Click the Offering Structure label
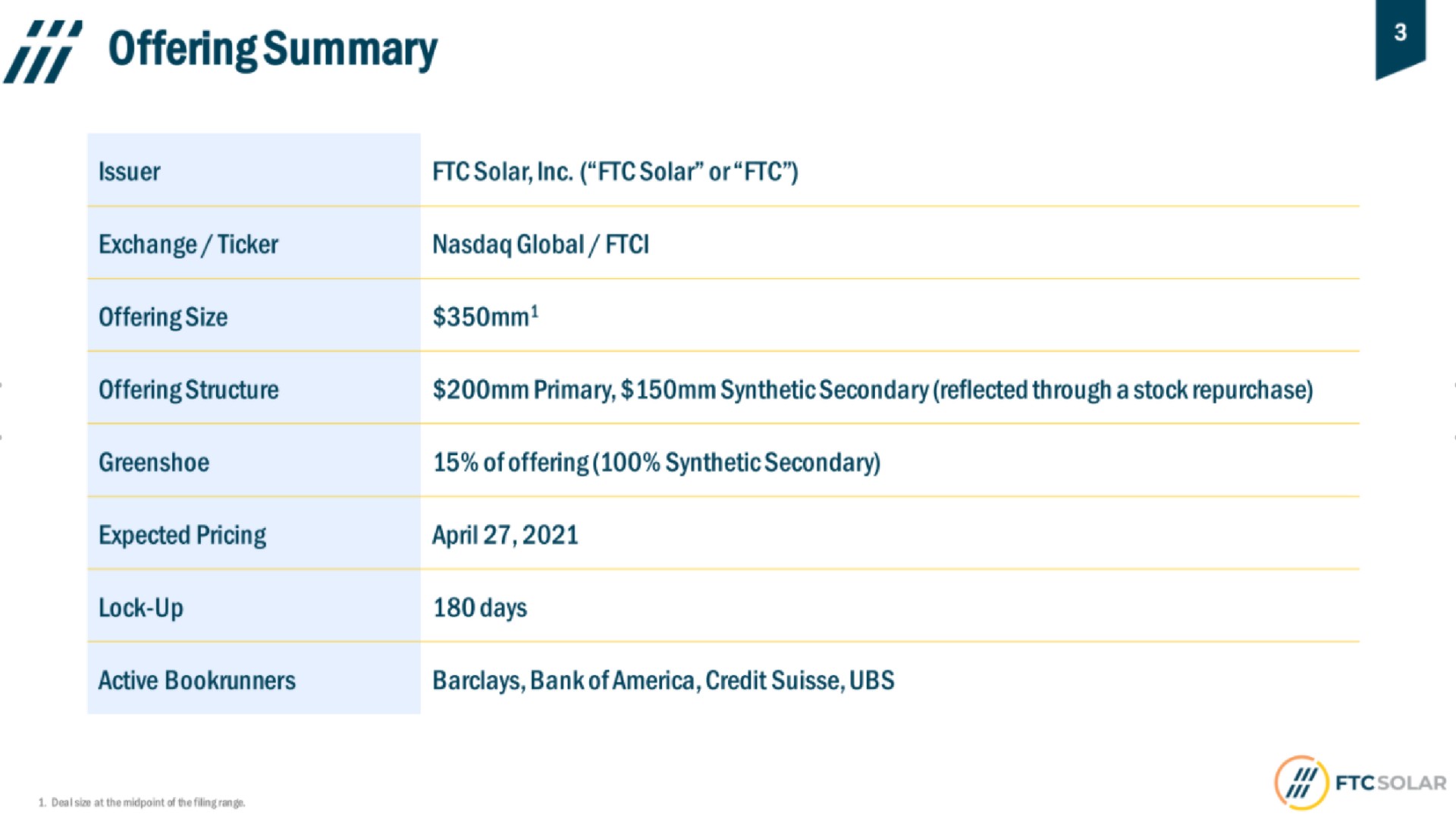 coord(189,390)
